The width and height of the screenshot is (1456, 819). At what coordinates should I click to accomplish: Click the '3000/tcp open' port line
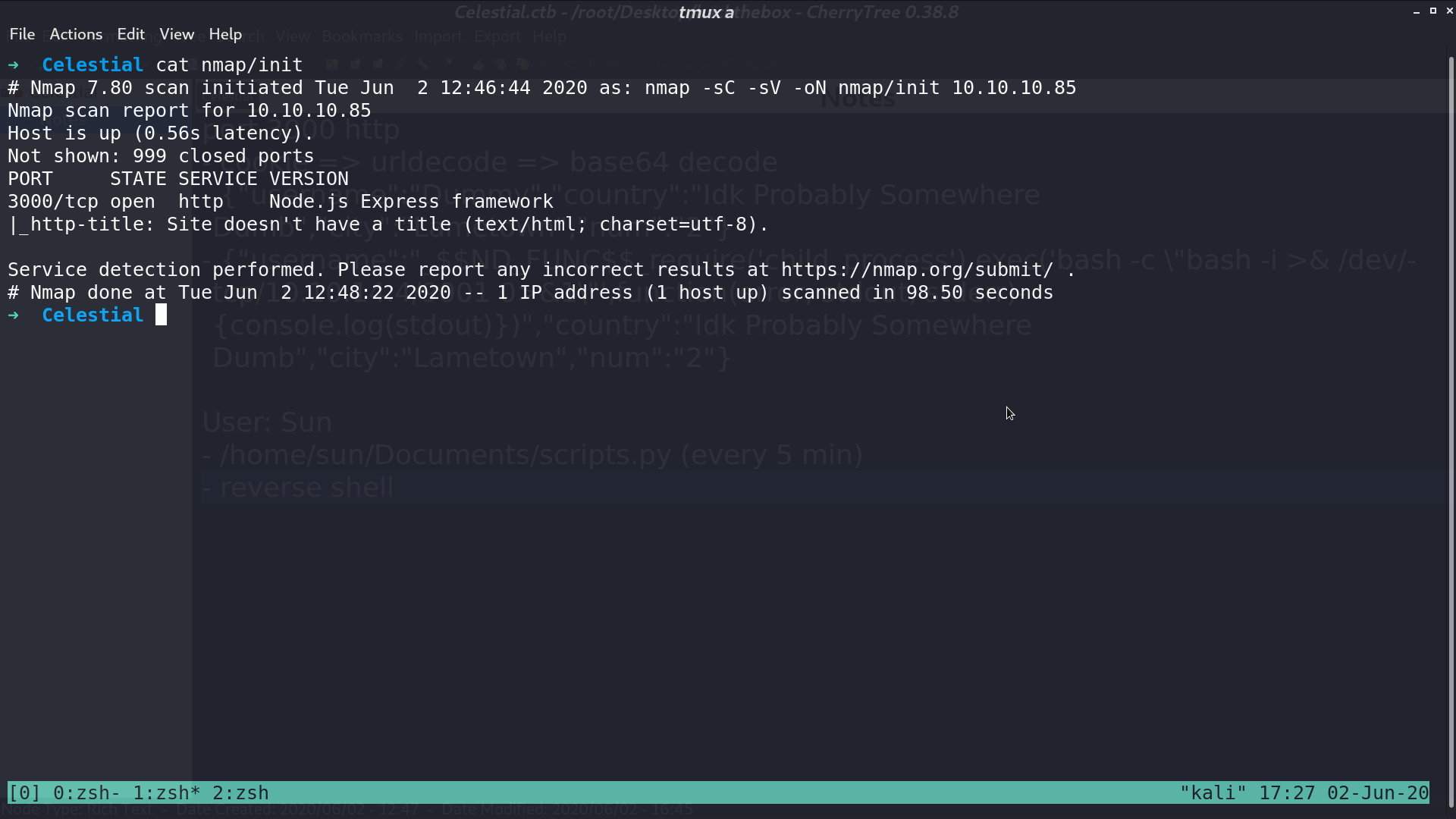coord(81,202)
